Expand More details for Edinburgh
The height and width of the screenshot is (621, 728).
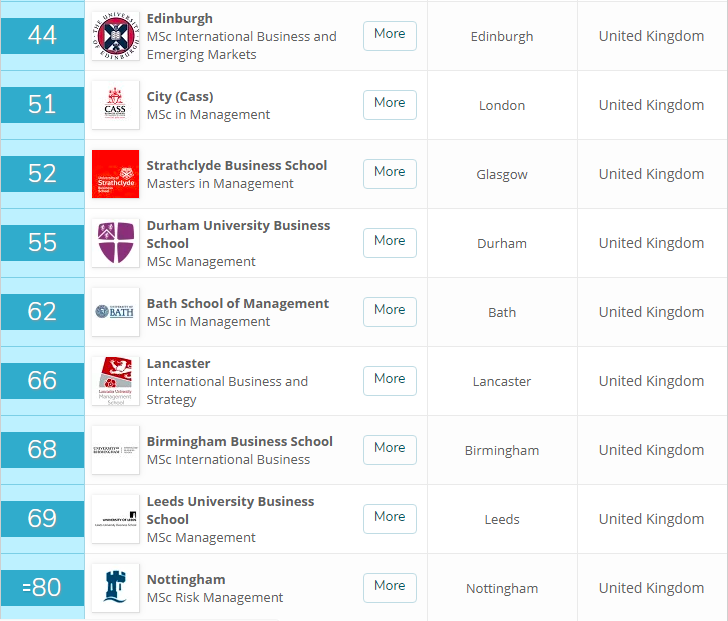coord(389,35)
